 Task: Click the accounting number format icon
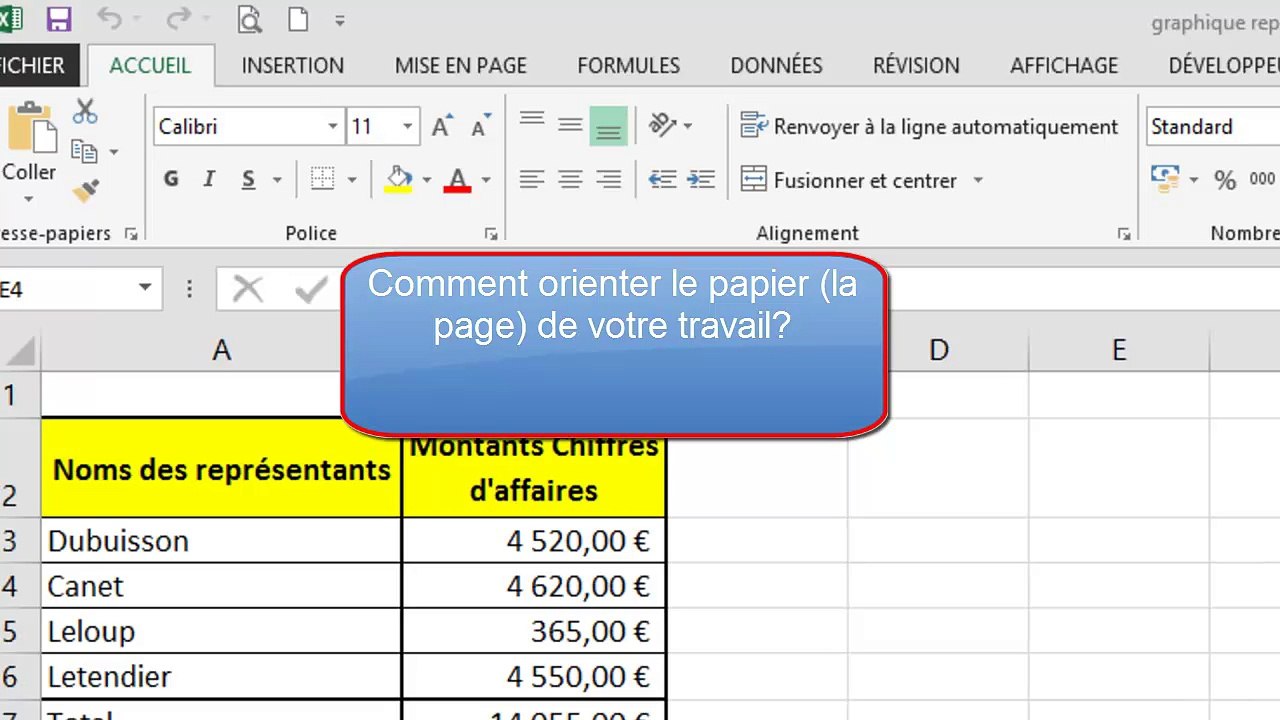coord(1165,180)
